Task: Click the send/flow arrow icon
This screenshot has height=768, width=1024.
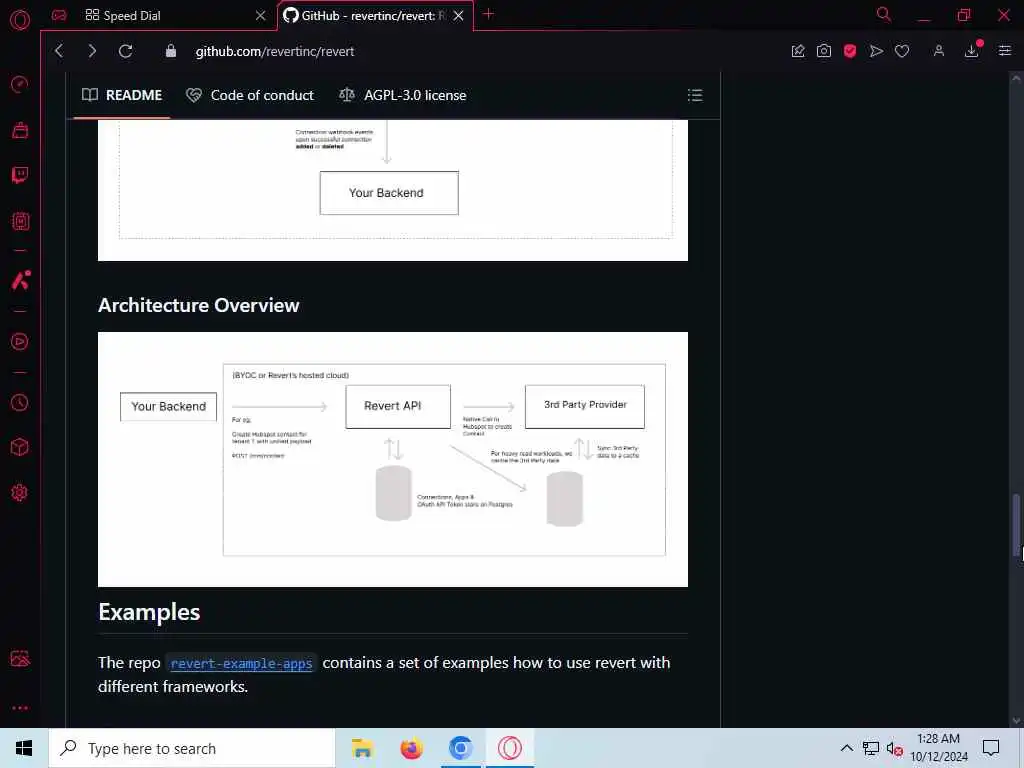Action: (x=876, y=51)
